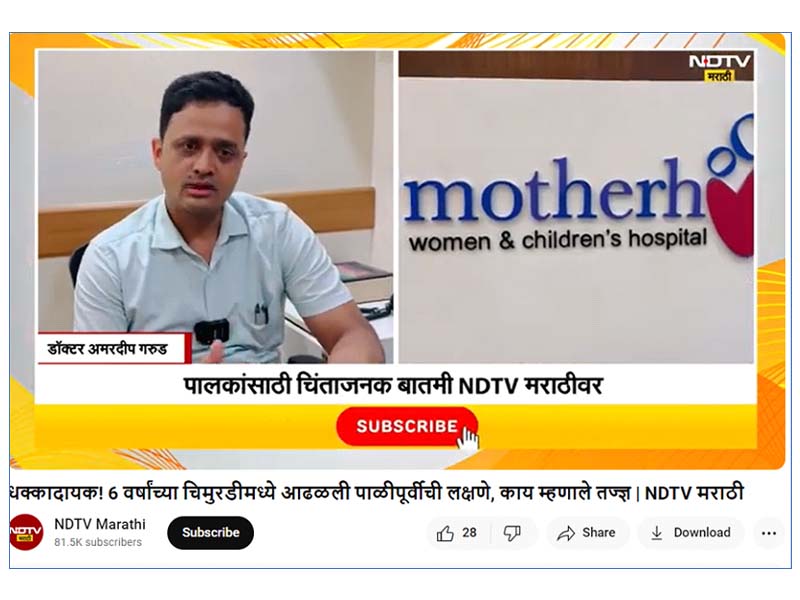Viewport: 800px width, 600px height.
Task: Open the three-dot more actions menu
Action: point(768,533)
